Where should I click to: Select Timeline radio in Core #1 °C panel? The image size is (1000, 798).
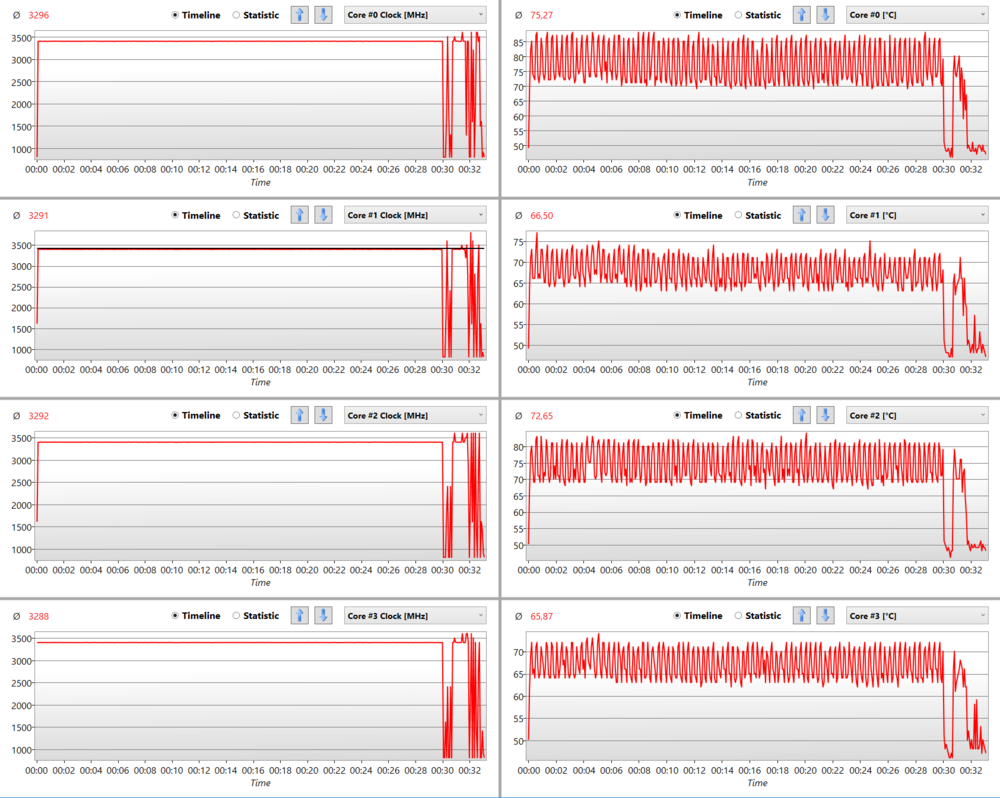679,215
